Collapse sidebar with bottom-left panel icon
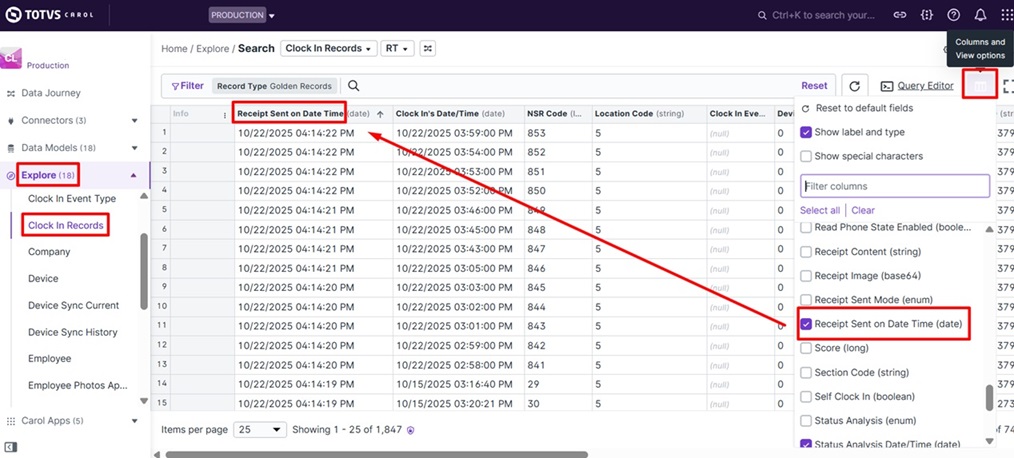This screenshot has width=1014, height=458. (x=10, y=447)
